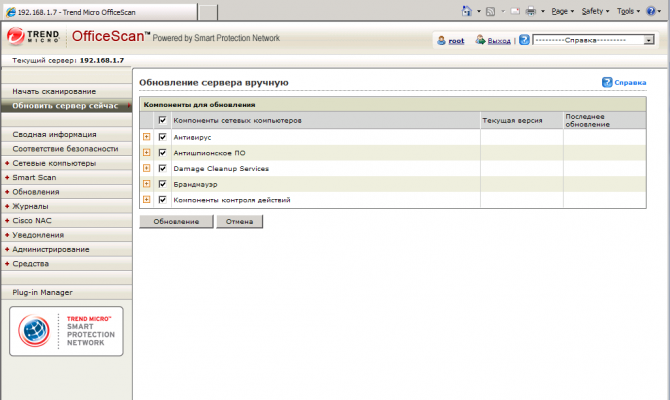Click the Damage Cleanup Services label
The height and width of the screenshot is (400, 670).
221,168
